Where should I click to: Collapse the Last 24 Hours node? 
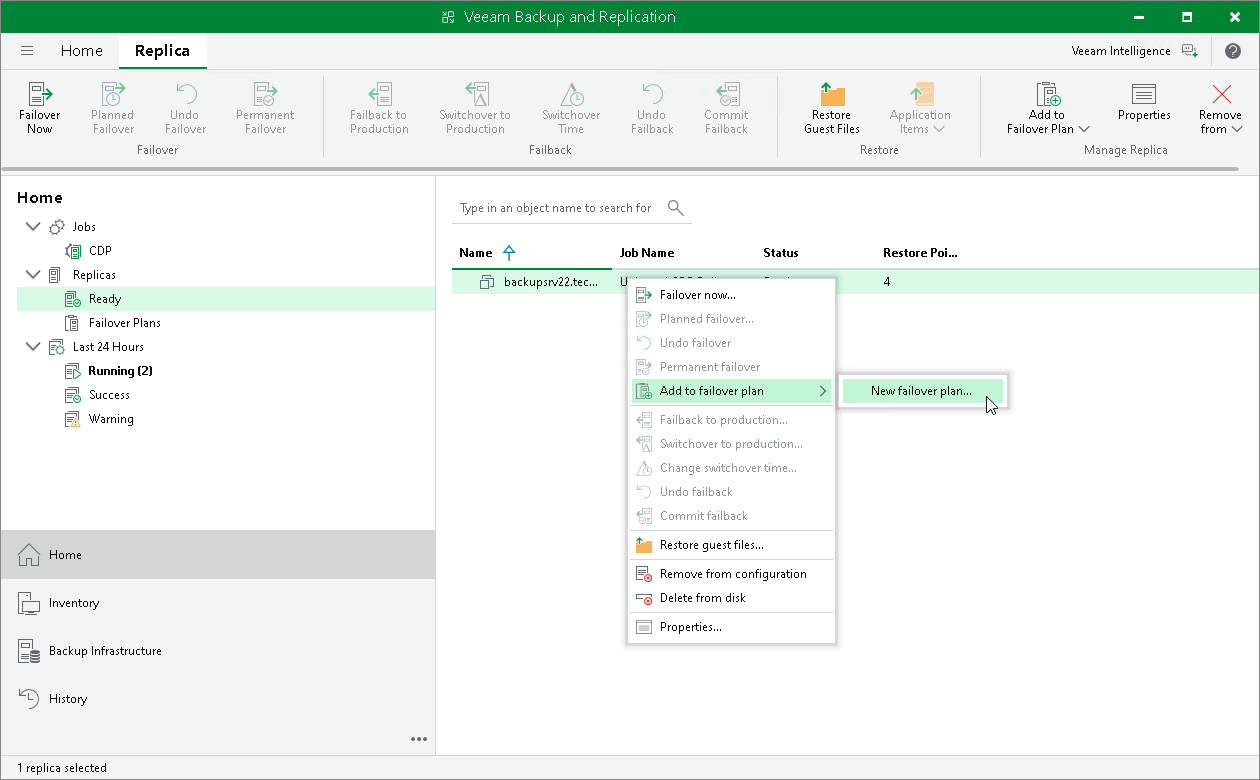tap(33, 347)
